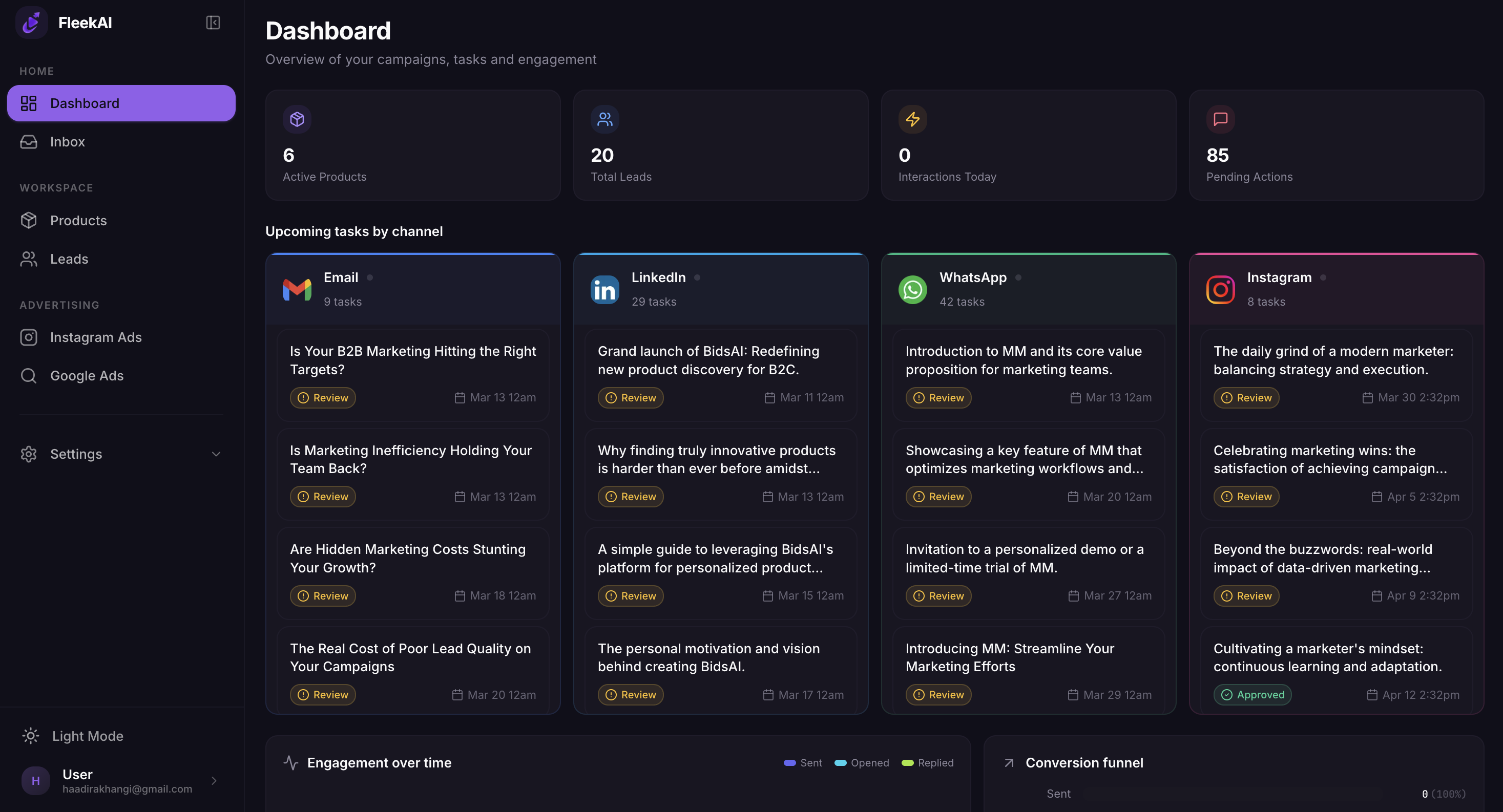Open user account menu chevron
The height and width of the screenshot is (812, 1503).
click(x=214, y=780)
